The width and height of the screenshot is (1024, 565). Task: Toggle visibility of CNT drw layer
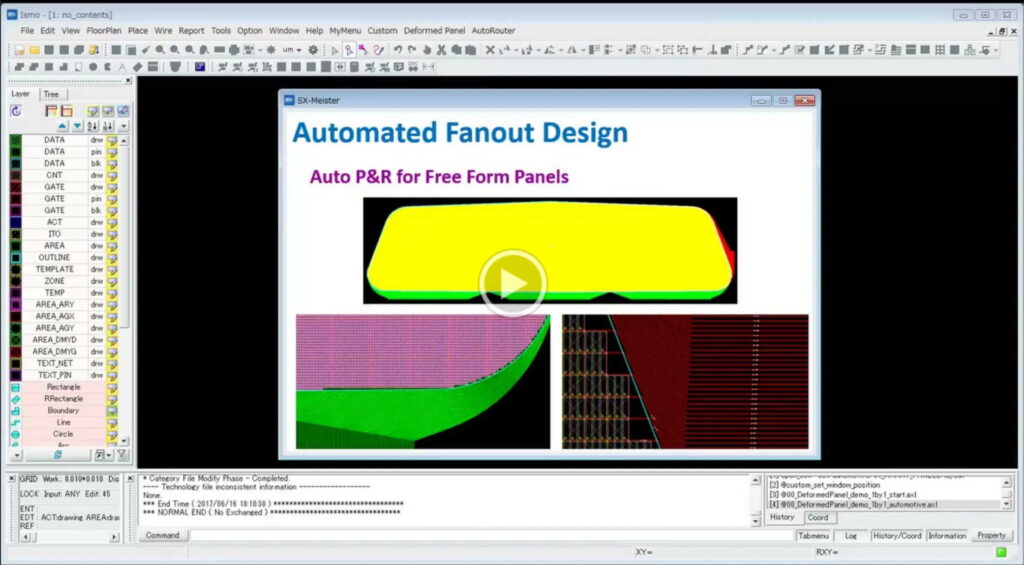pos(112,175)
